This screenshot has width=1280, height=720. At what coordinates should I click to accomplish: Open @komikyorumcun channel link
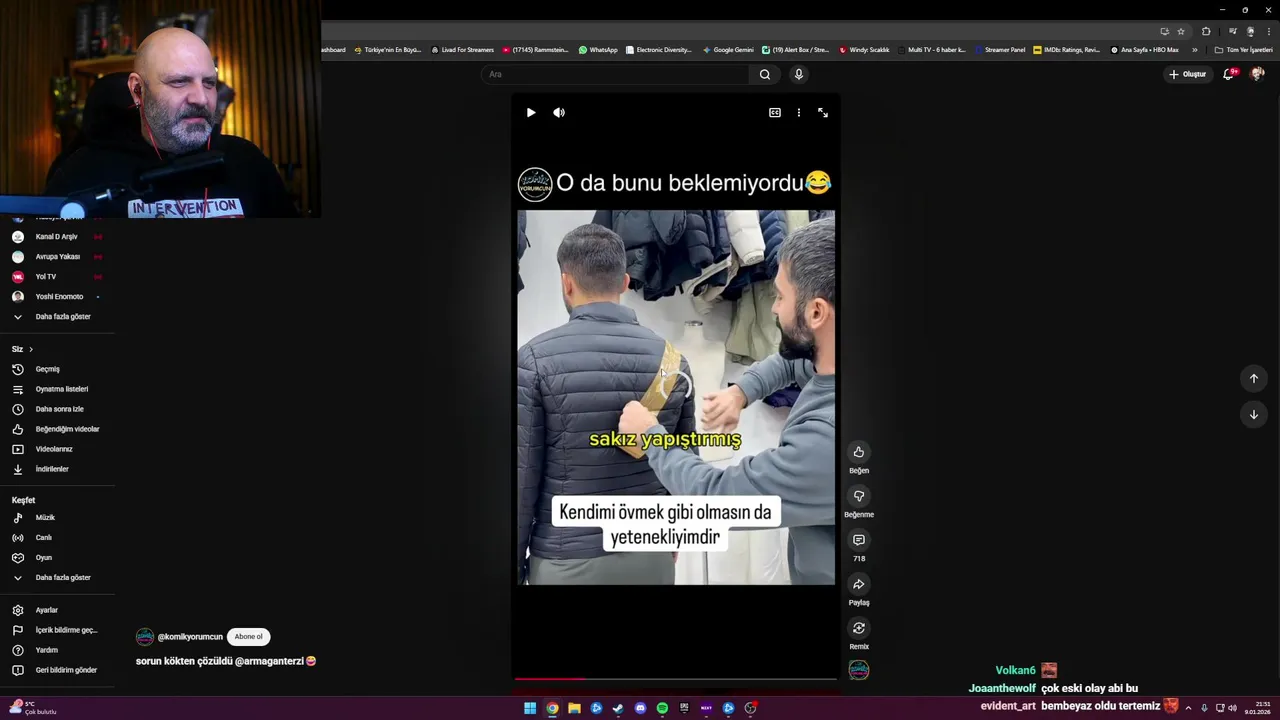click(189, 637)
